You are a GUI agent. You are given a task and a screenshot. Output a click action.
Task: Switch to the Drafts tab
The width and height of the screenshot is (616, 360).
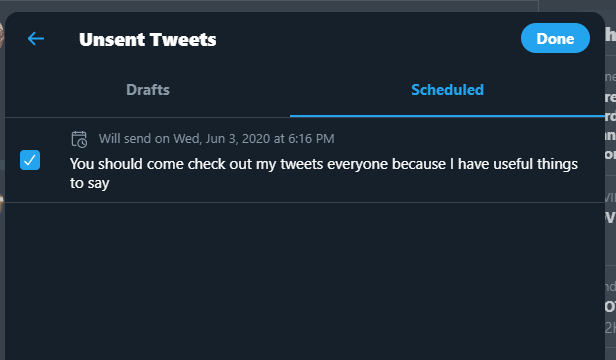148,90
